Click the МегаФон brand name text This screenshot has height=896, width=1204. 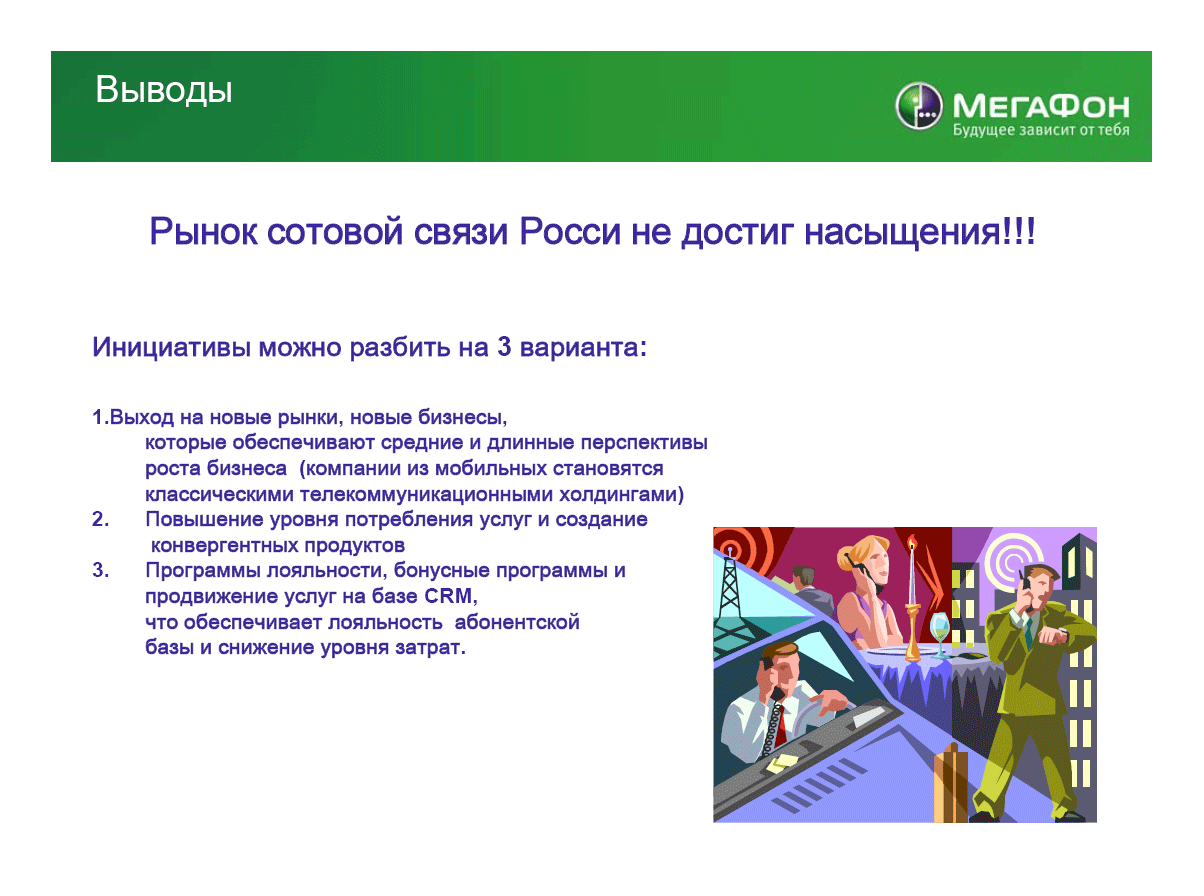pos(1040,106)
